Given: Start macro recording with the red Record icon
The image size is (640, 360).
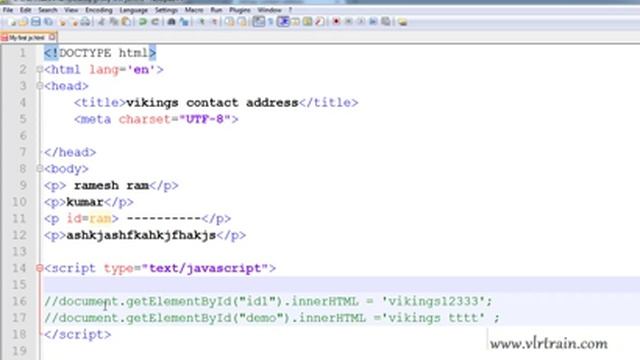Looking at the screenshot, I should pos(336,22).
